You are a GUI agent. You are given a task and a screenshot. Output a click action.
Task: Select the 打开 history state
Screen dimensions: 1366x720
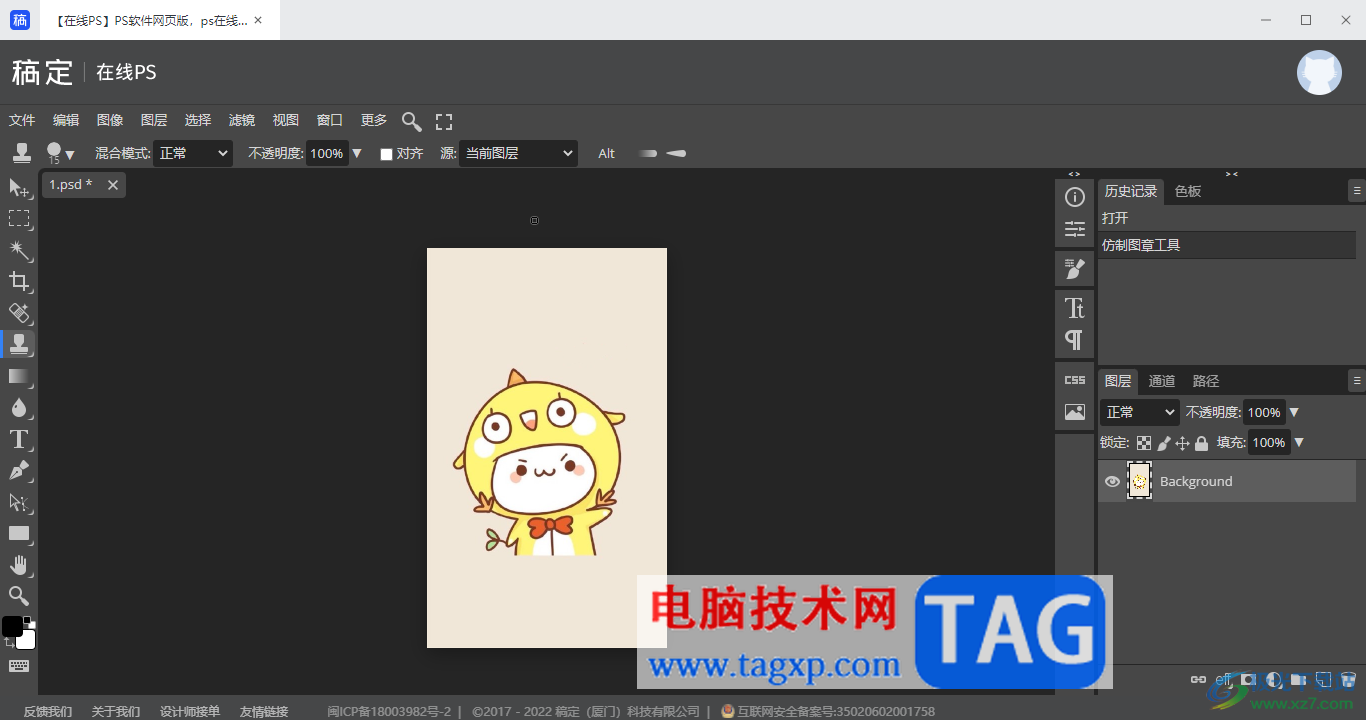1227,218
